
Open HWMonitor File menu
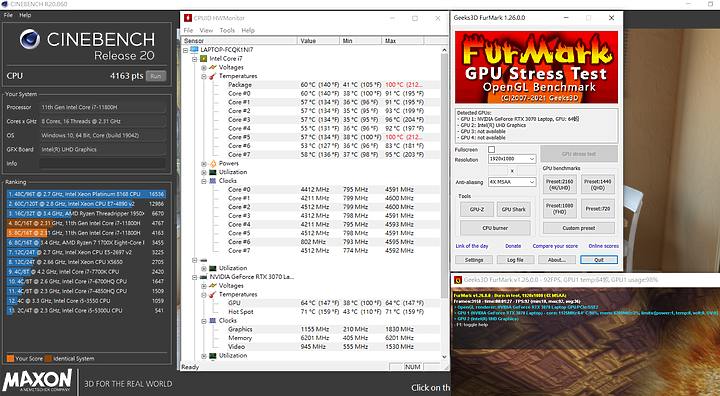[188, 30]
